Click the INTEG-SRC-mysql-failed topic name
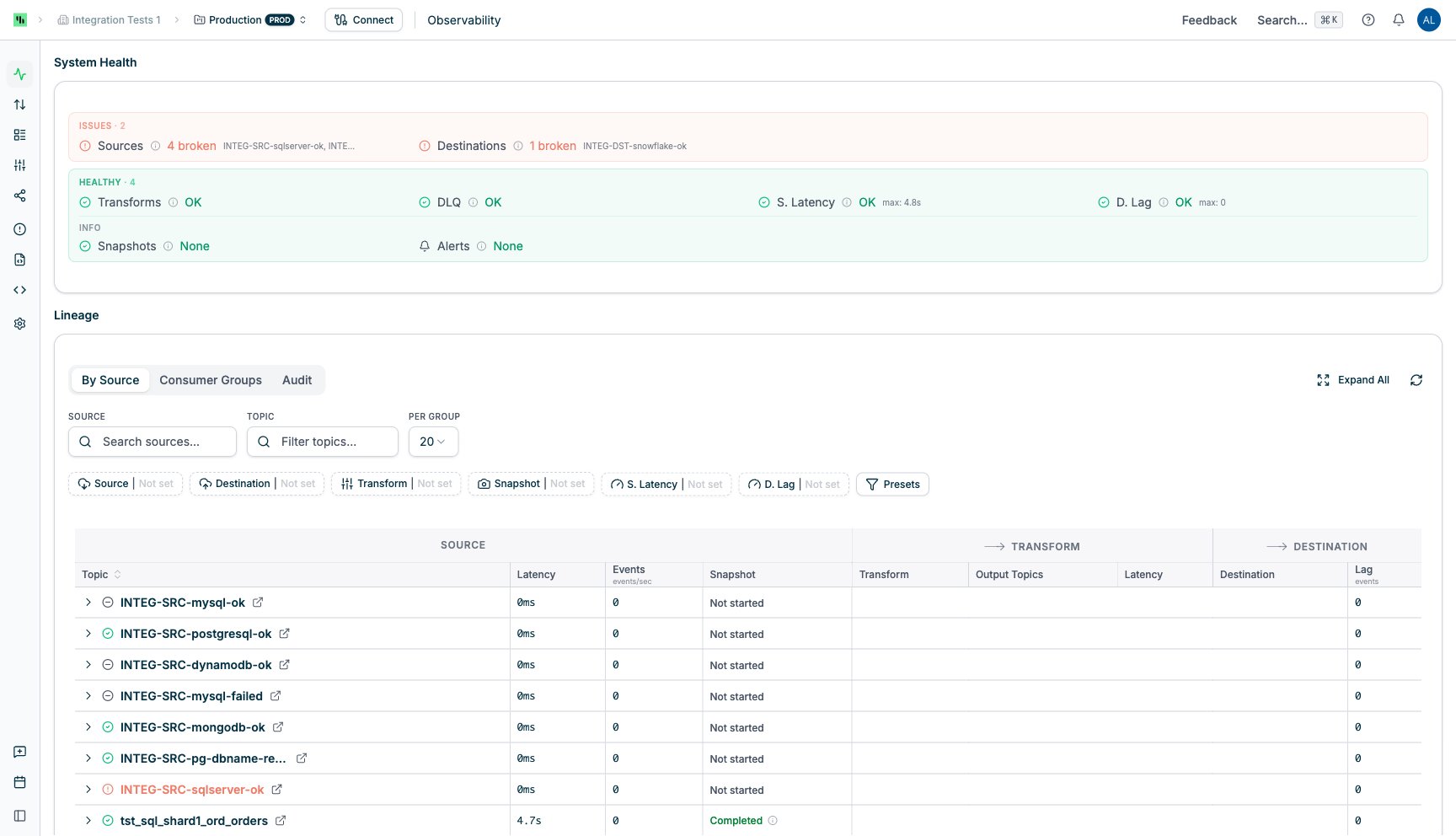The height and width of the screenshot is (836, 1456). [191, 696]
